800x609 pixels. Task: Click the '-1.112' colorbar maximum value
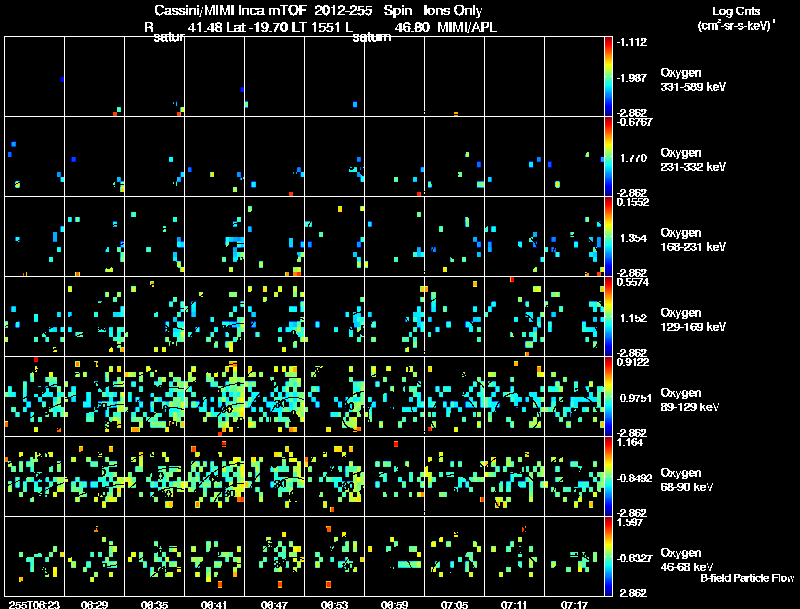pos(632,42)
